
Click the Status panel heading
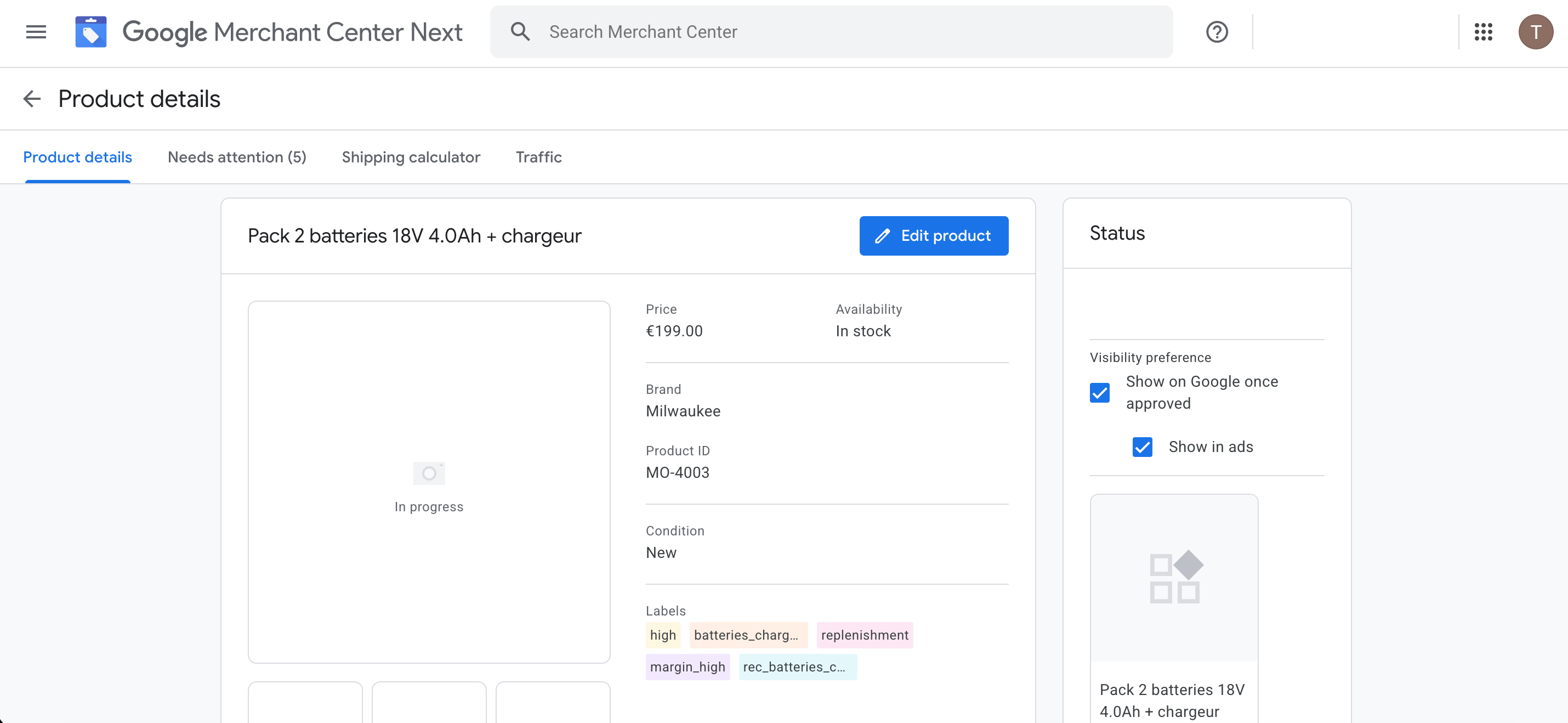tap(1116, 233)
